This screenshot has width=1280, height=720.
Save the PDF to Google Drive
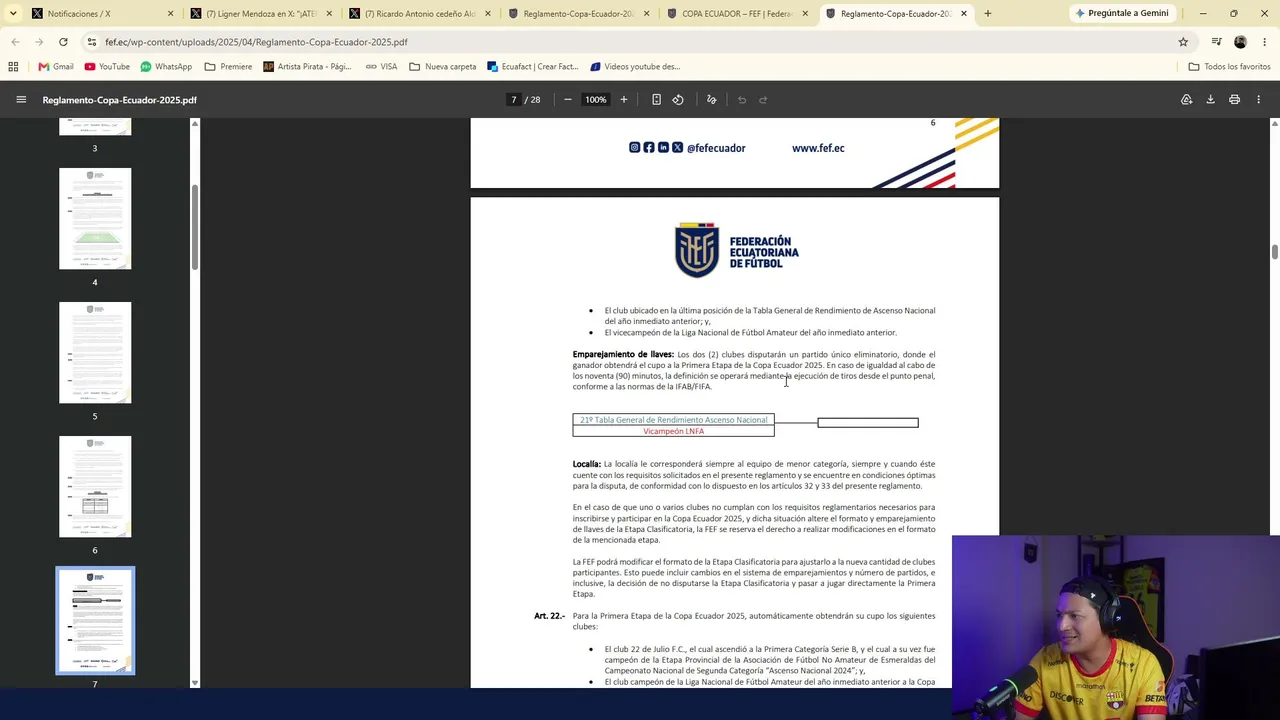pyautogui.click(x=1186, y=100)
